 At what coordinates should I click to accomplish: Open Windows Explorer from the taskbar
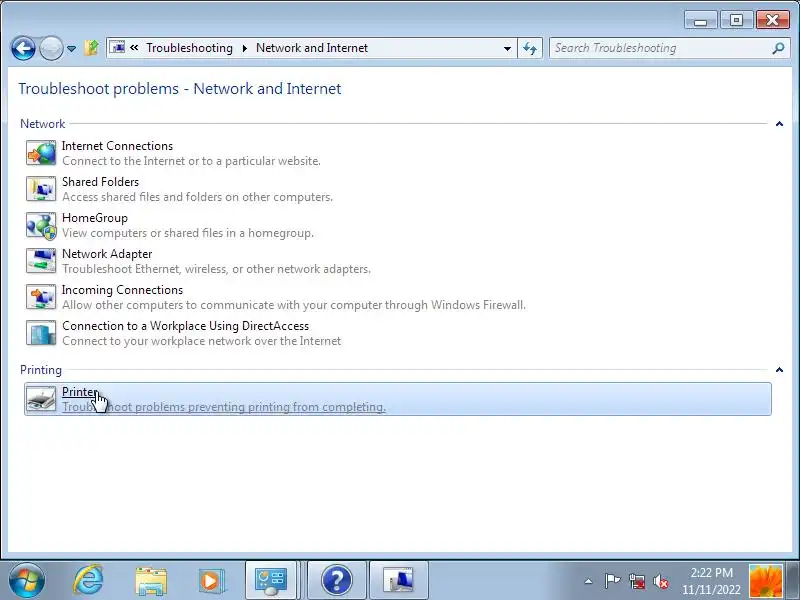[x=151, y=581]
